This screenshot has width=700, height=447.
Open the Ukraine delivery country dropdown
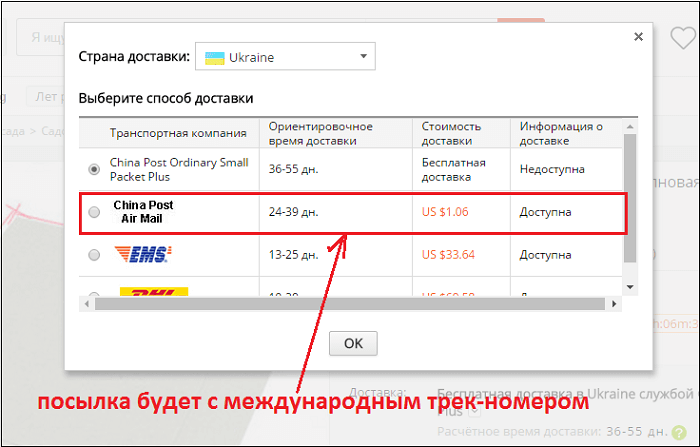[285, 56]
